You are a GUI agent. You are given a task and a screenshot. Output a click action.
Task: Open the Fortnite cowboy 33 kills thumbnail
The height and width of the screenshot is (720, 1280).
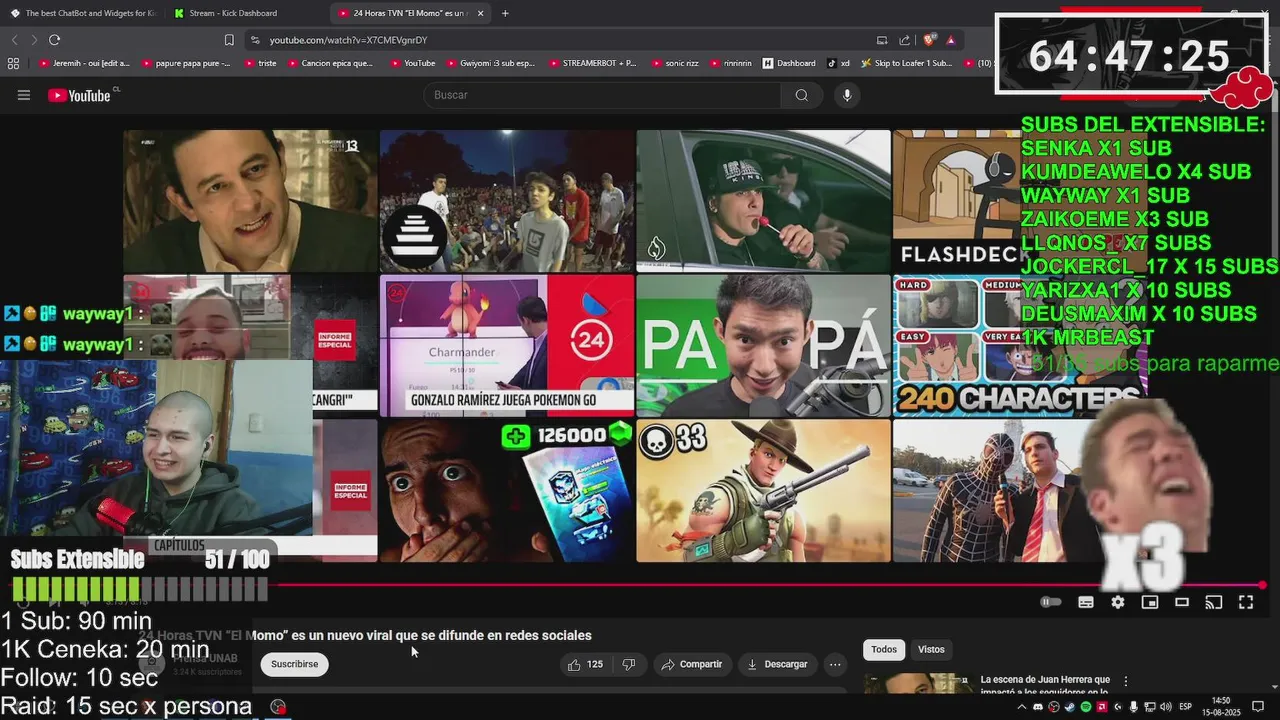click(763, 490)
